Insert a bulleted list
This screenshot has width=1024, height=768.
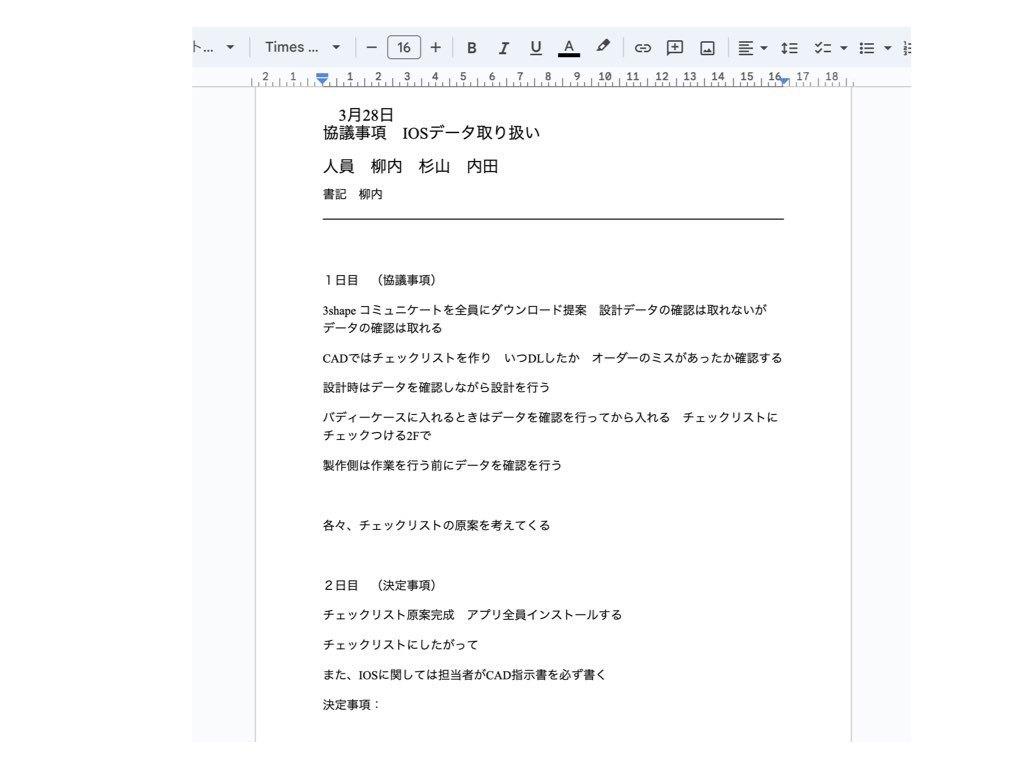(x=867, y=48)
